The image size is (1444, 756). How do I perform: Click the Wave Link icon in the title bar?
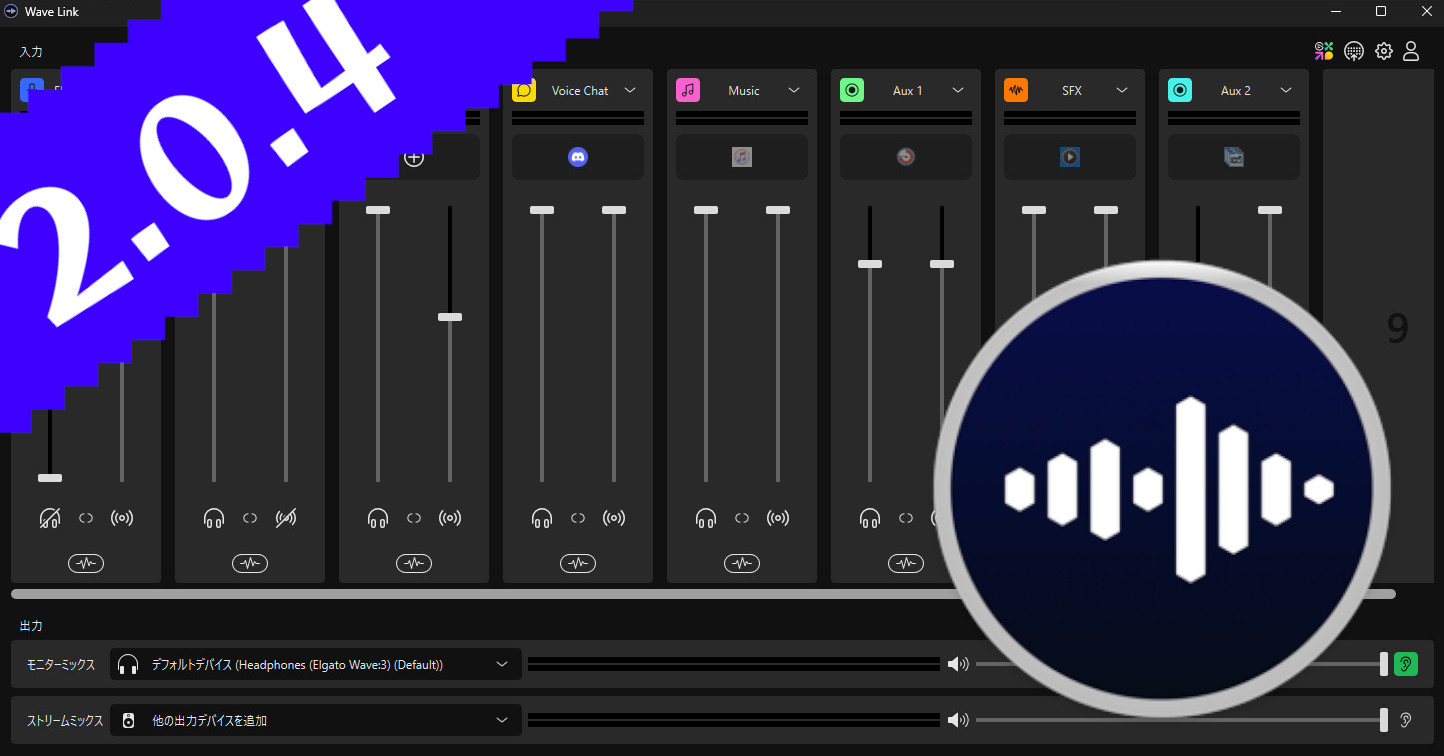[10, 11]
